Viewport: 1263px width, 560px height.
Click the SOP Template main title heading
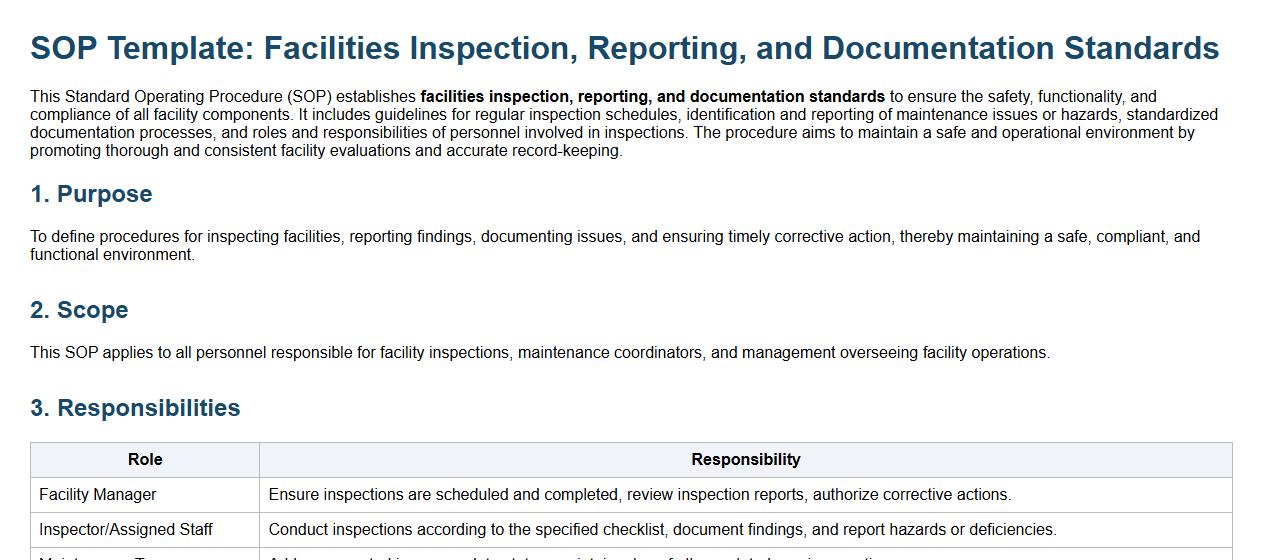[624, 48]
